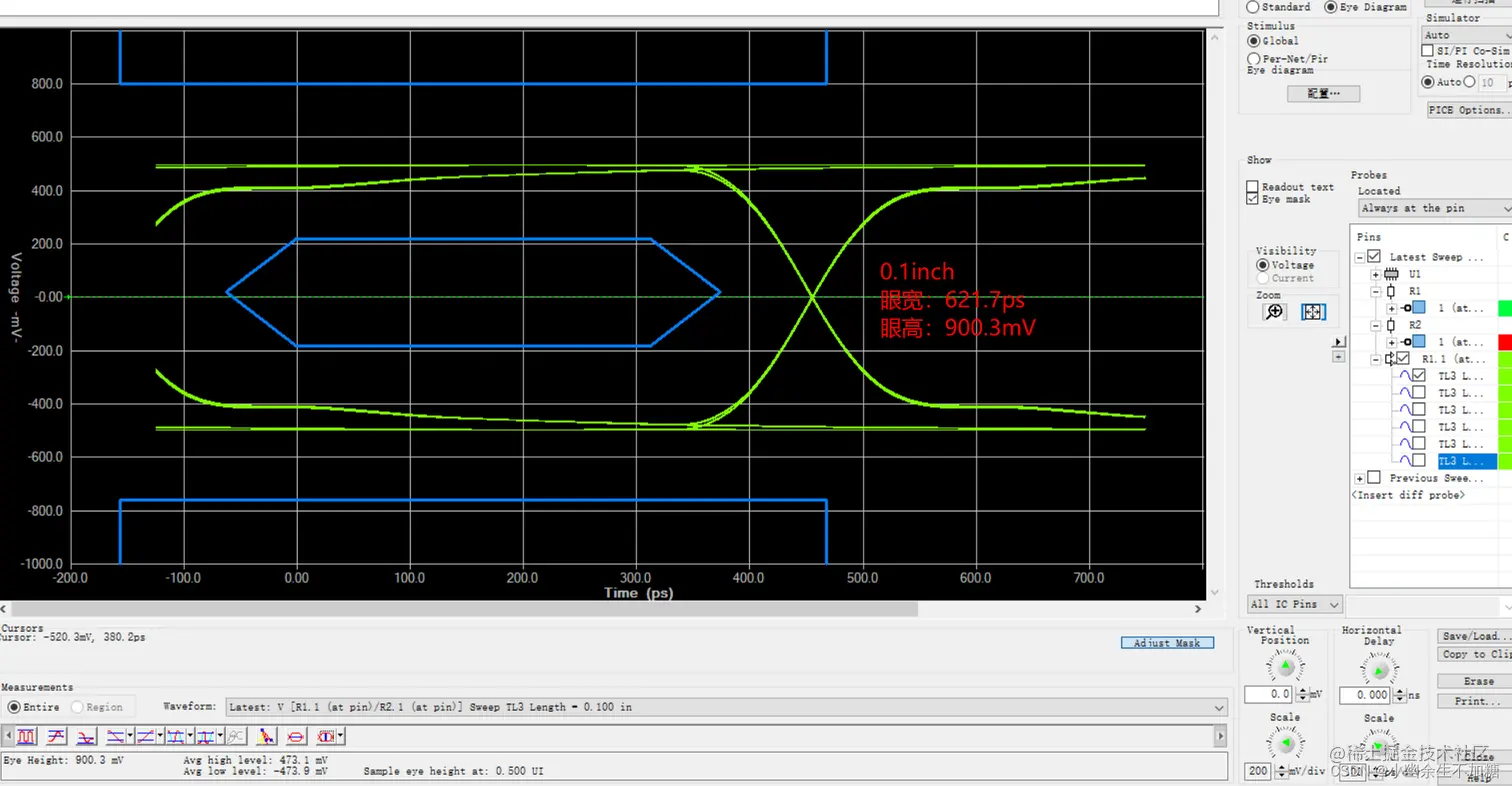
Task: Click the red color swatch for R2 pin
Action: 1505,342
